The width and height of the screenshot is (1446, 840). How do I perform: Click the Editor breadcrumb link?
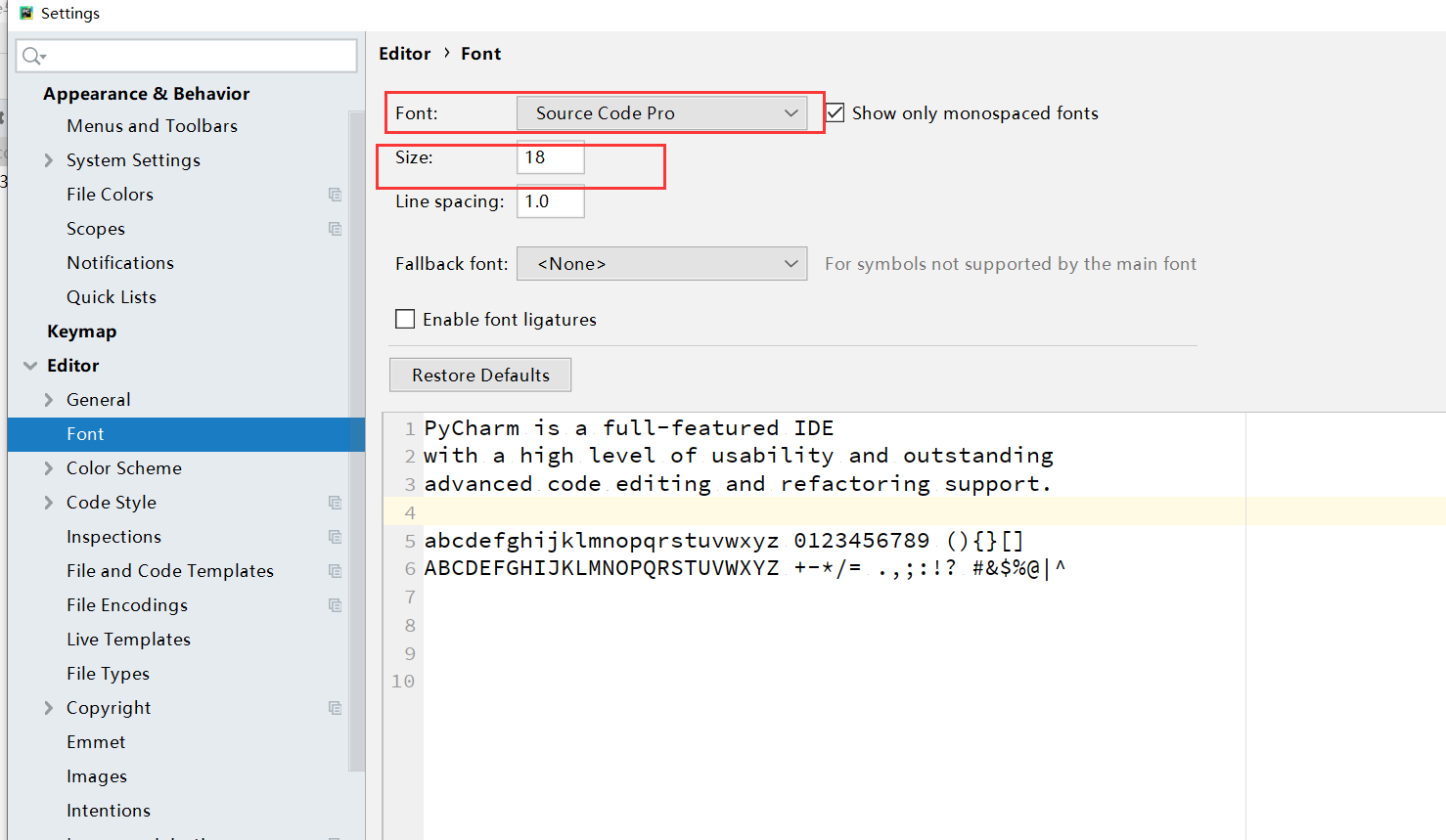pos(404,54)
